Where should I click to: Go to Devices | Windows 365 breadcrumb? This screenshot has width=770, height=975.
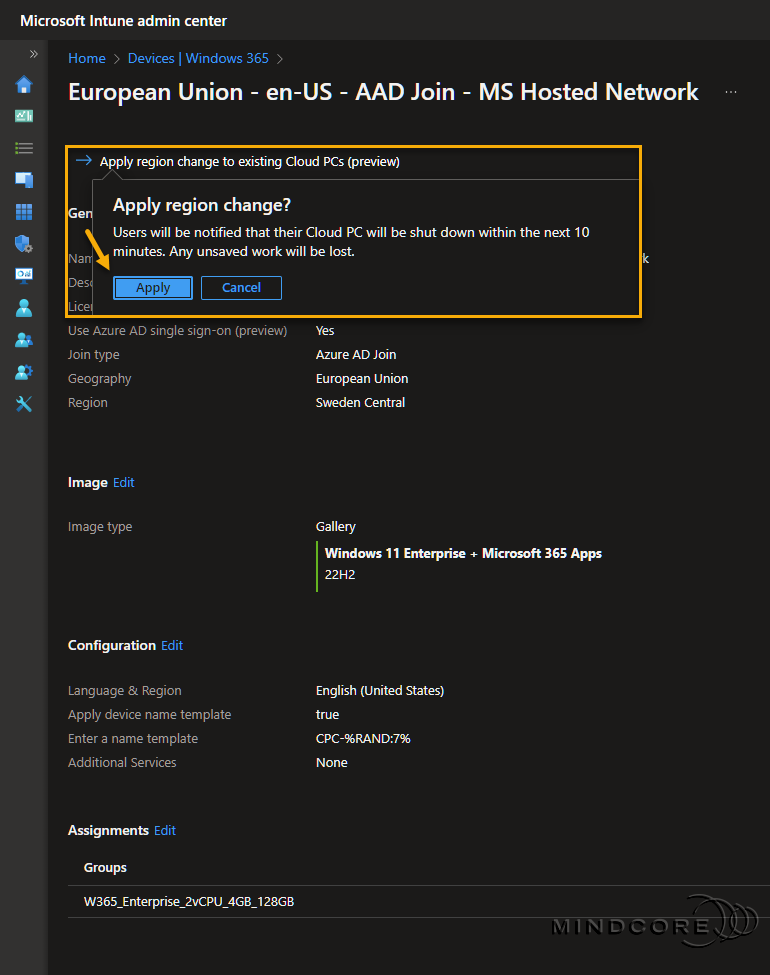point(198,58)
